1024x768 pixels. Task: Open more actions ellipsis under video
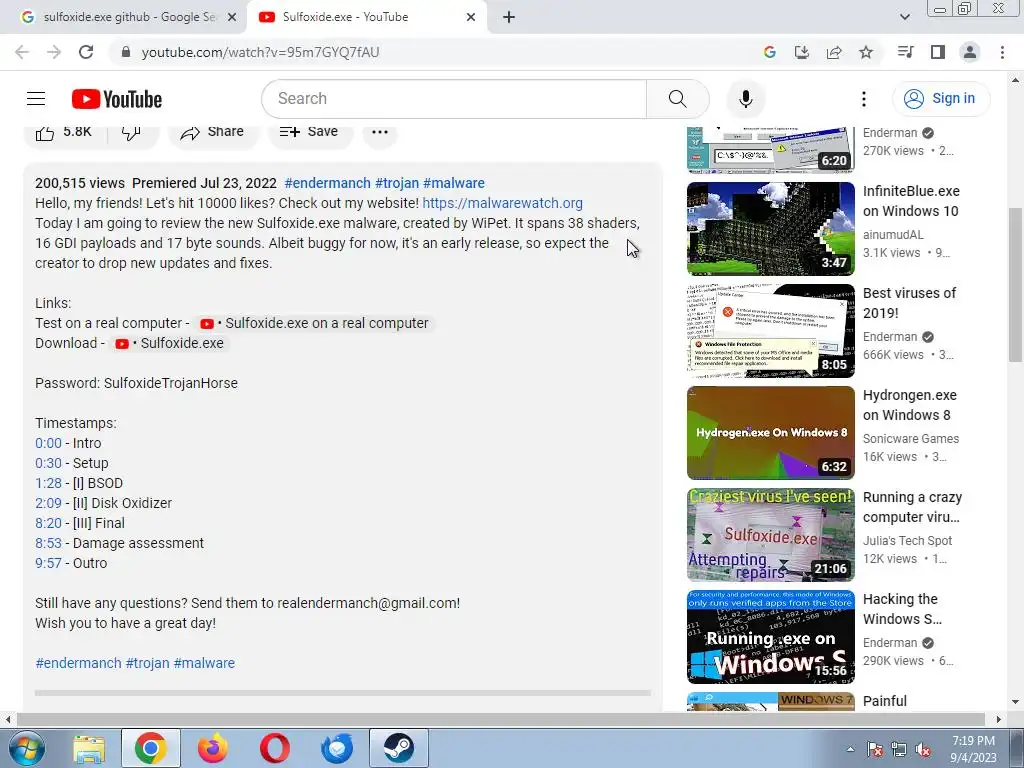point(379,132)
